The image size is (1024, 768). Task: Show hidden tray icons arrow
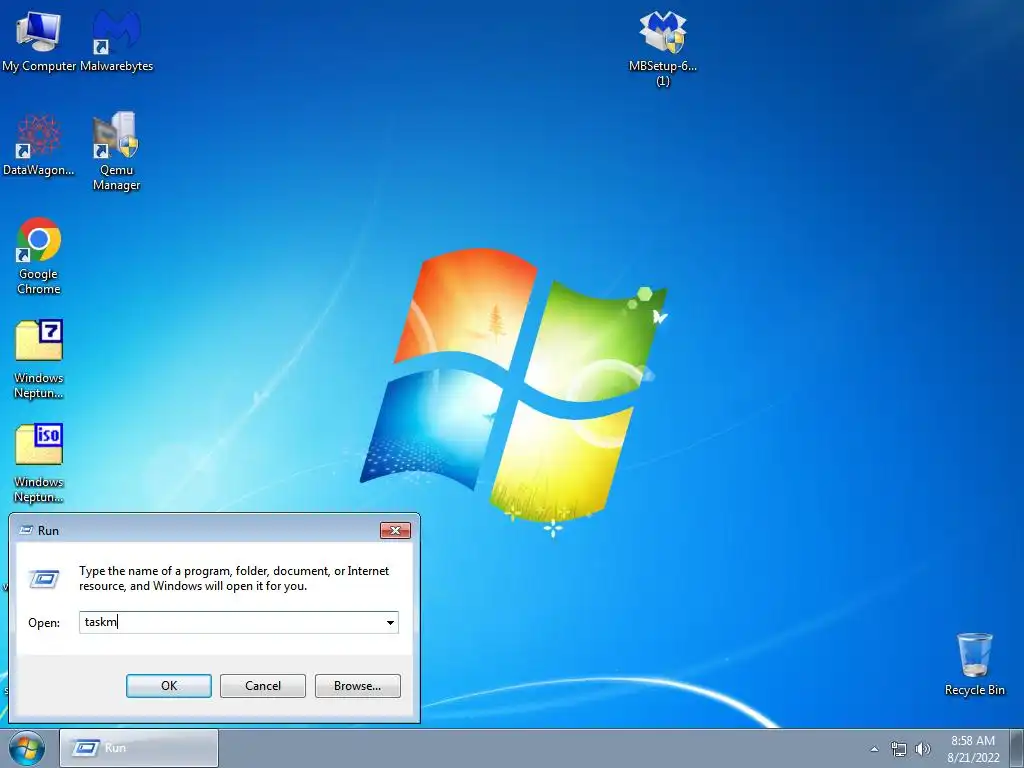tap(874, 749)
